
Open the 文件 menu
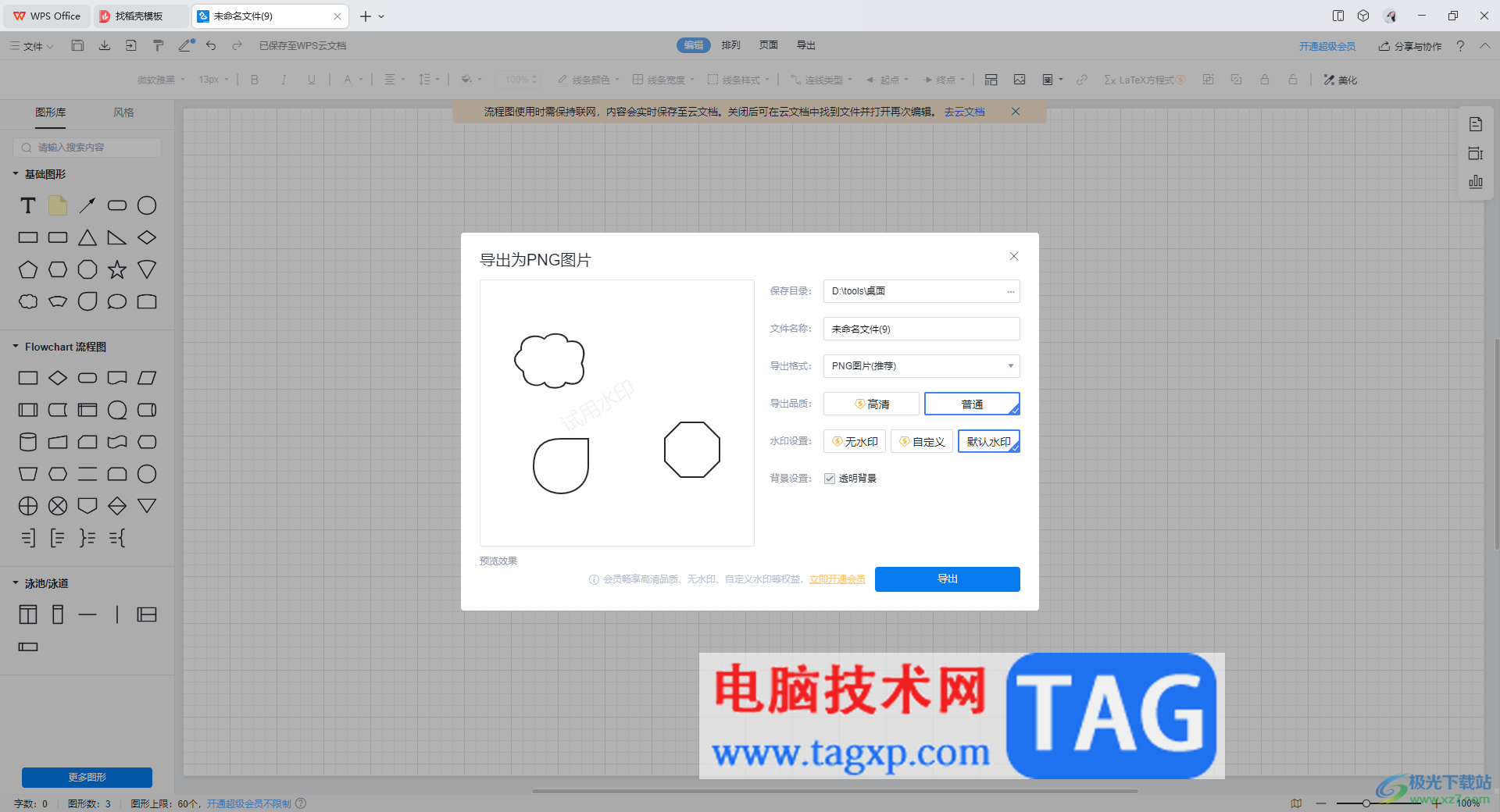coord(32,46)
